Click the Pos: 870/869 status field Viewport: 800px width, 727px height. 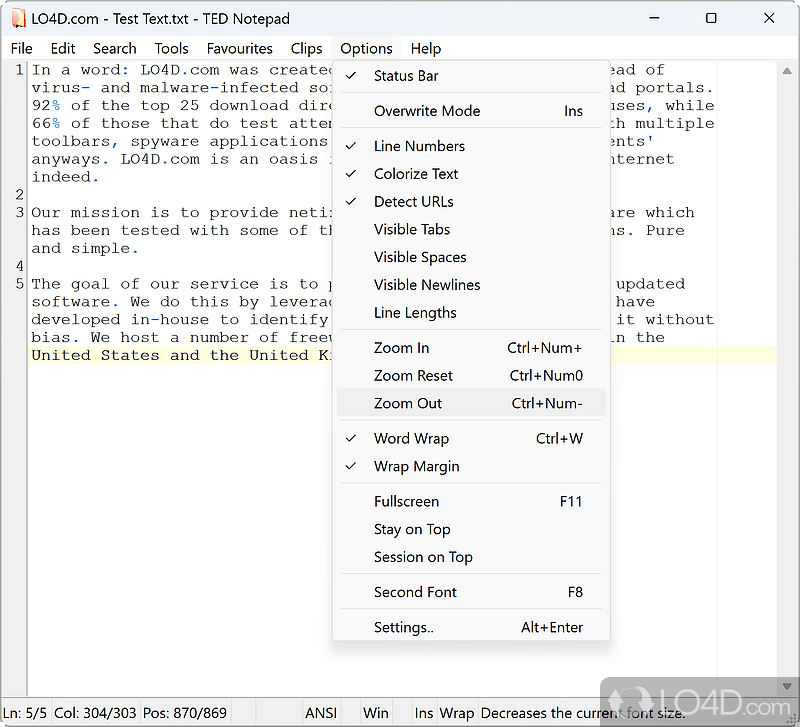(185, 713)
